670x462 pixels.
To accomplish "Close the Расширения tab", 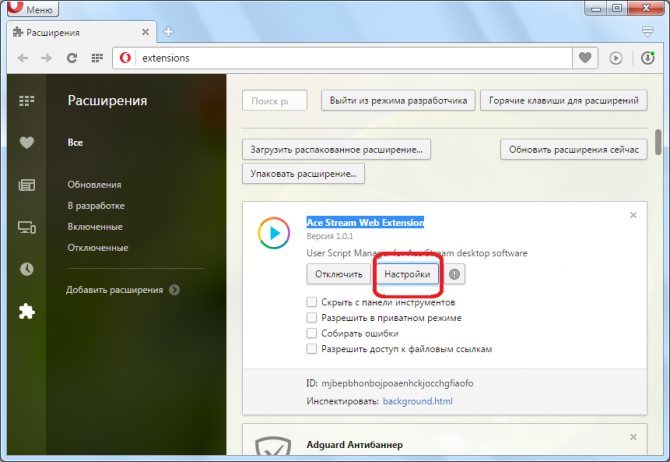I will point(145,32).
